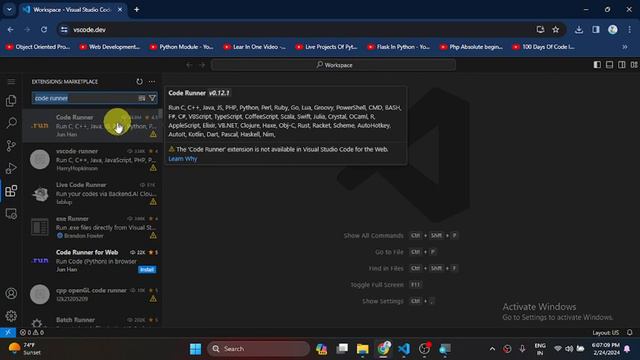The image size is (640, 360).
Task: Show more bookmarks chevron
Action: click(x=624, y=47)
